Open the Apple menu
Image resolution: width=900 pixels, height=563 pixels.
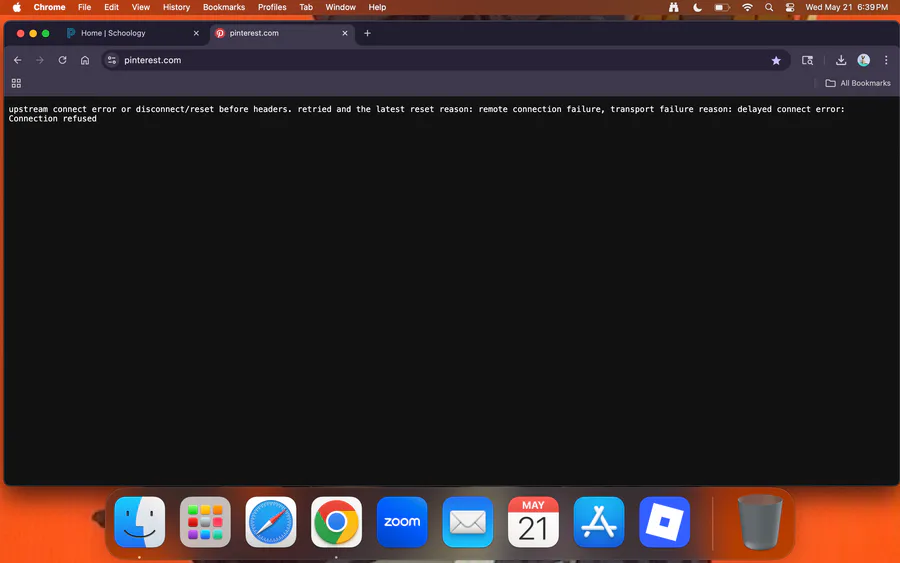[17, 7]
